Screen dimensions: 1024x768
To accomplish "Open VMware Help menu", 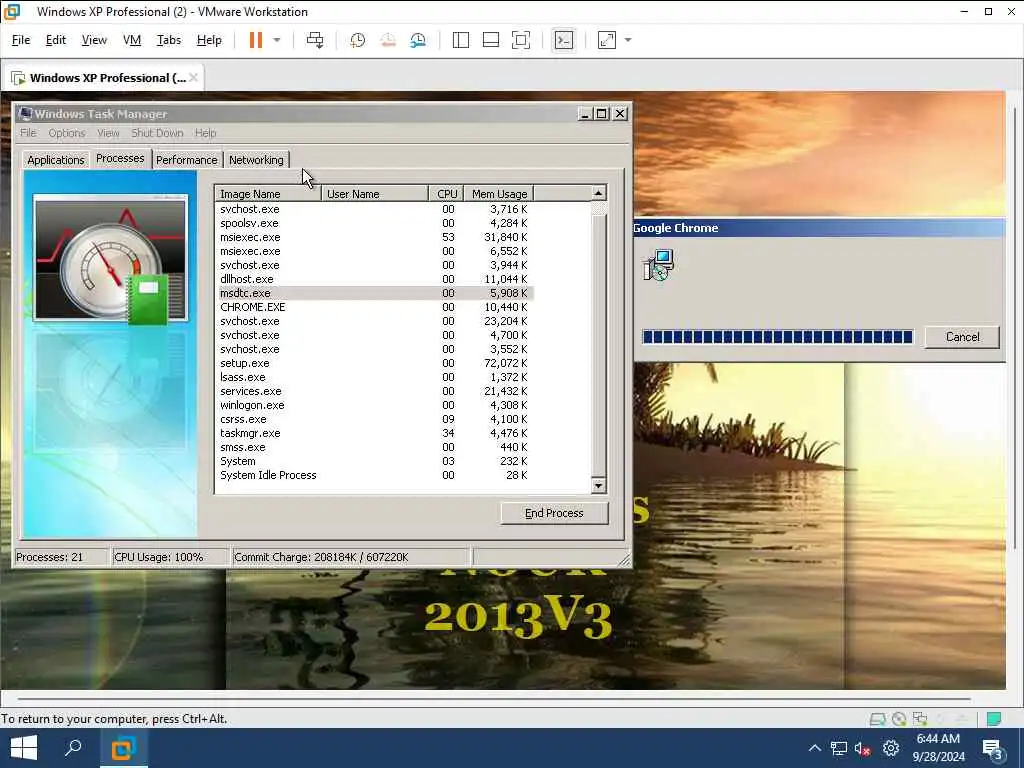I will pos(209,40).
